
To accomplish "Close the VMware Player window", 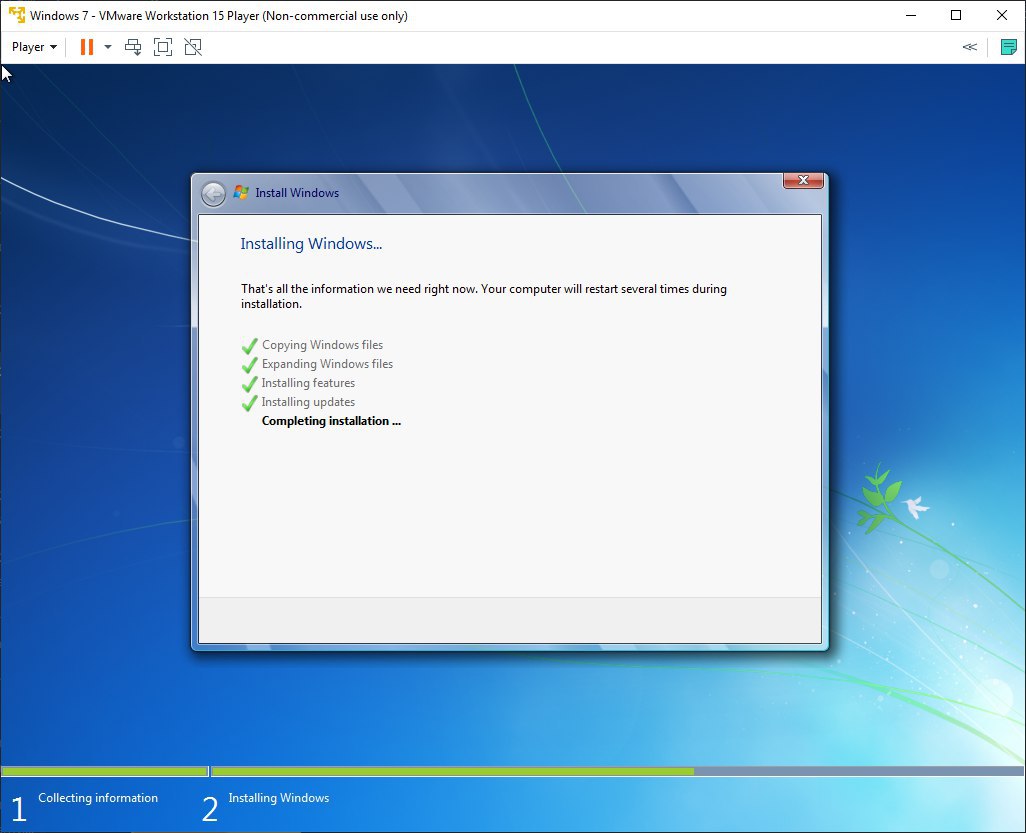I will coord(1002,15).
